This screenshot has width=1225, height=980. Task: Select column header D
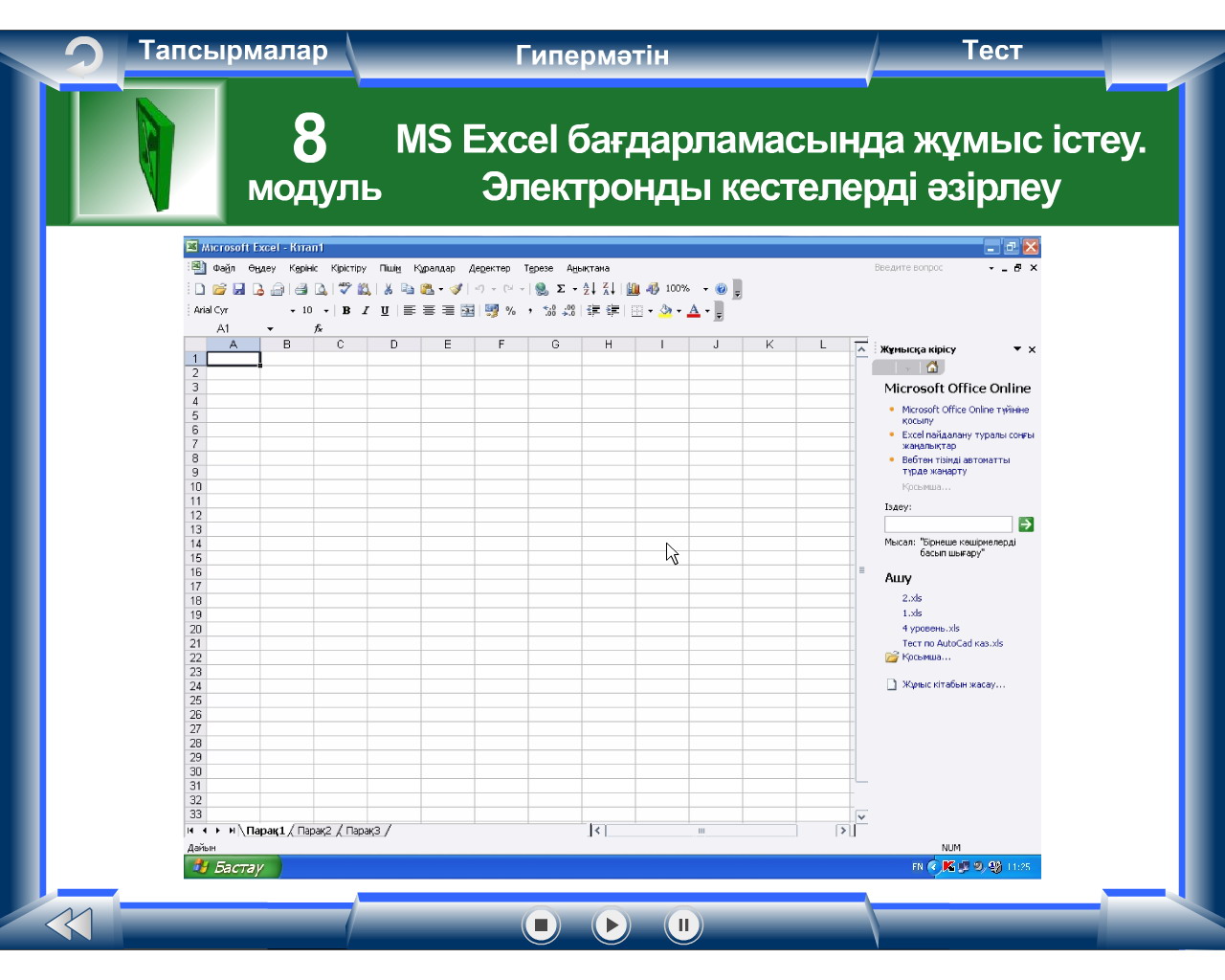(393, 345)
